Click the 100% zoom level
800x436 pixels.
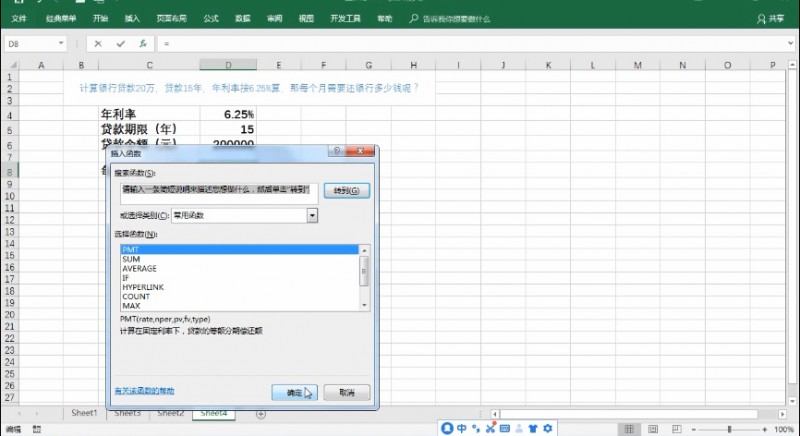click(784, 430)
